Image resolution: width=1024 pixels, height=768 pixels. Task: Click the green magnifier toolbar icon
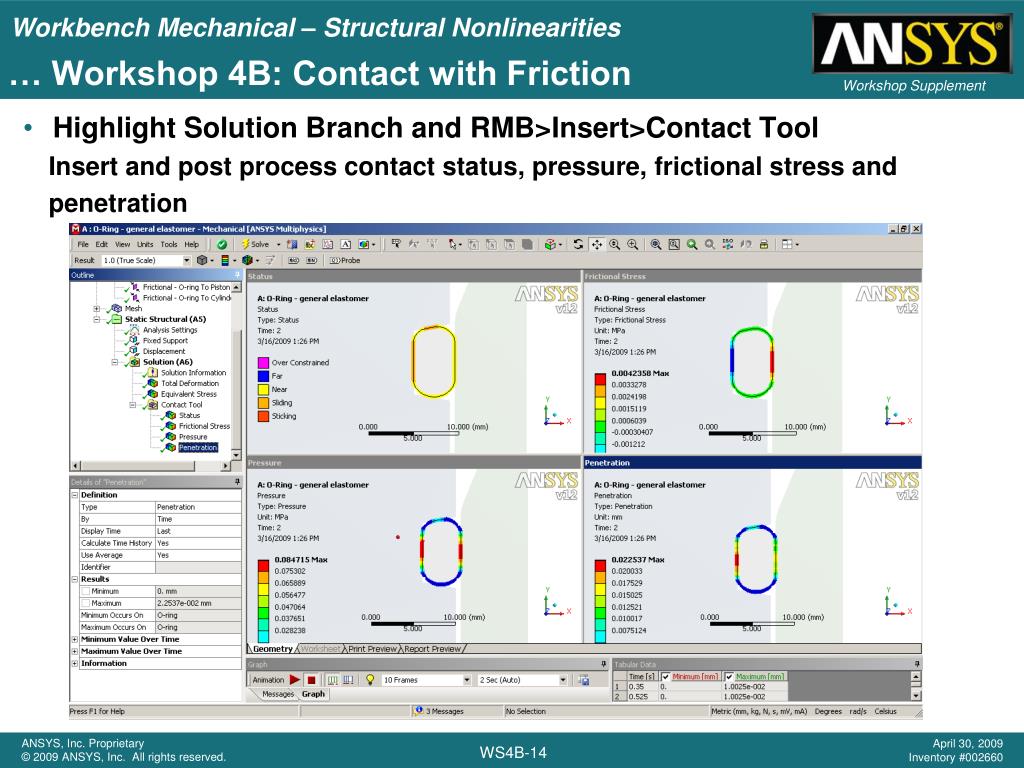[x=692, y=244]
